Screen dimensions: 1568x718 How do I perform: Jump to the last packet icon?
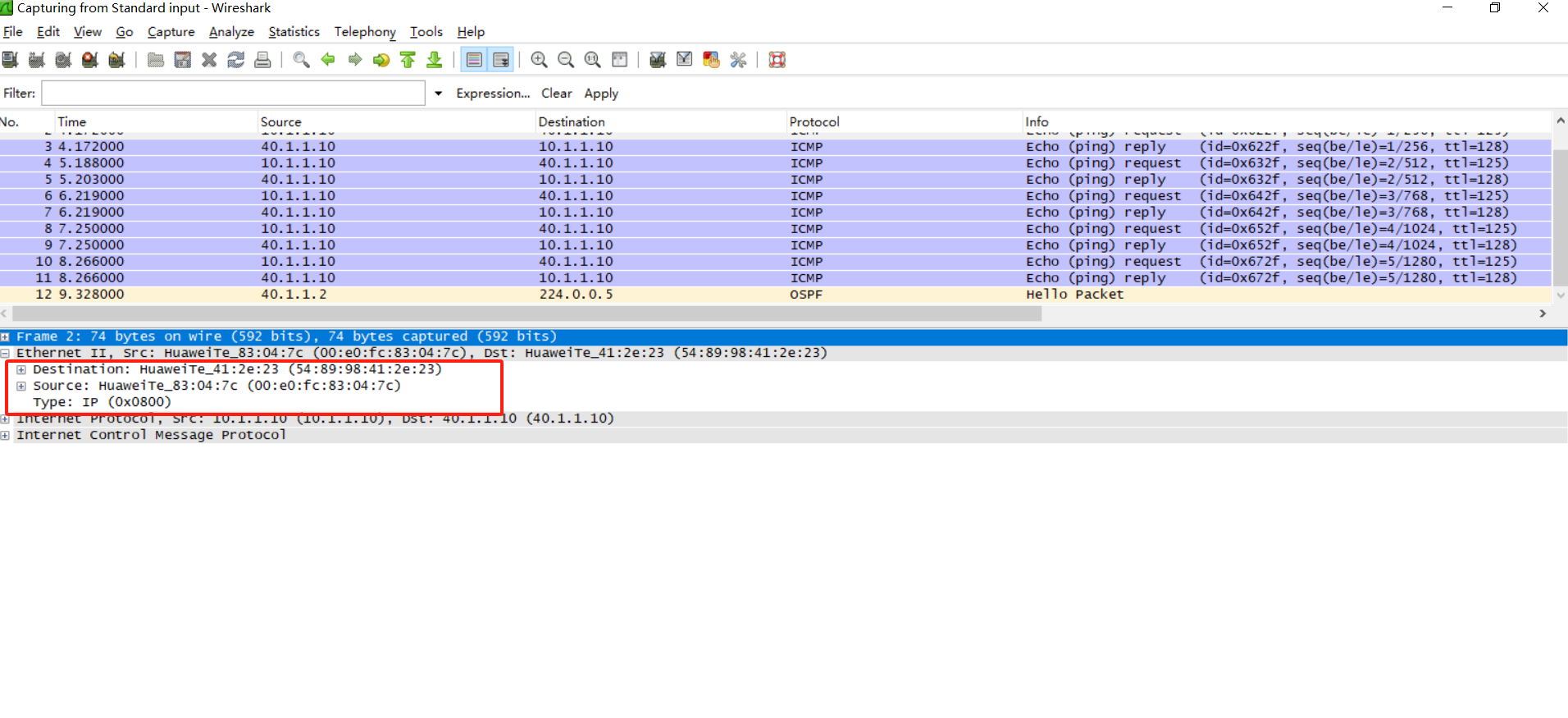(x=435, y=60)
